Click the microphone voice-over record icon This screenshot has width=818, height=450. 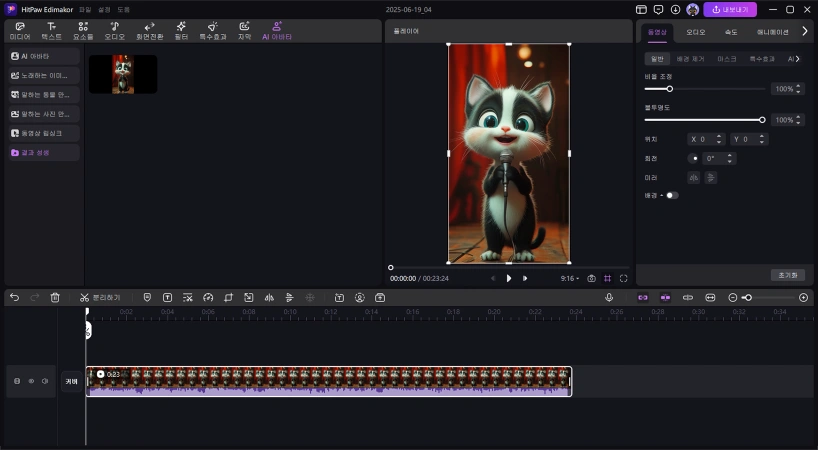click(x=609, y=297)
